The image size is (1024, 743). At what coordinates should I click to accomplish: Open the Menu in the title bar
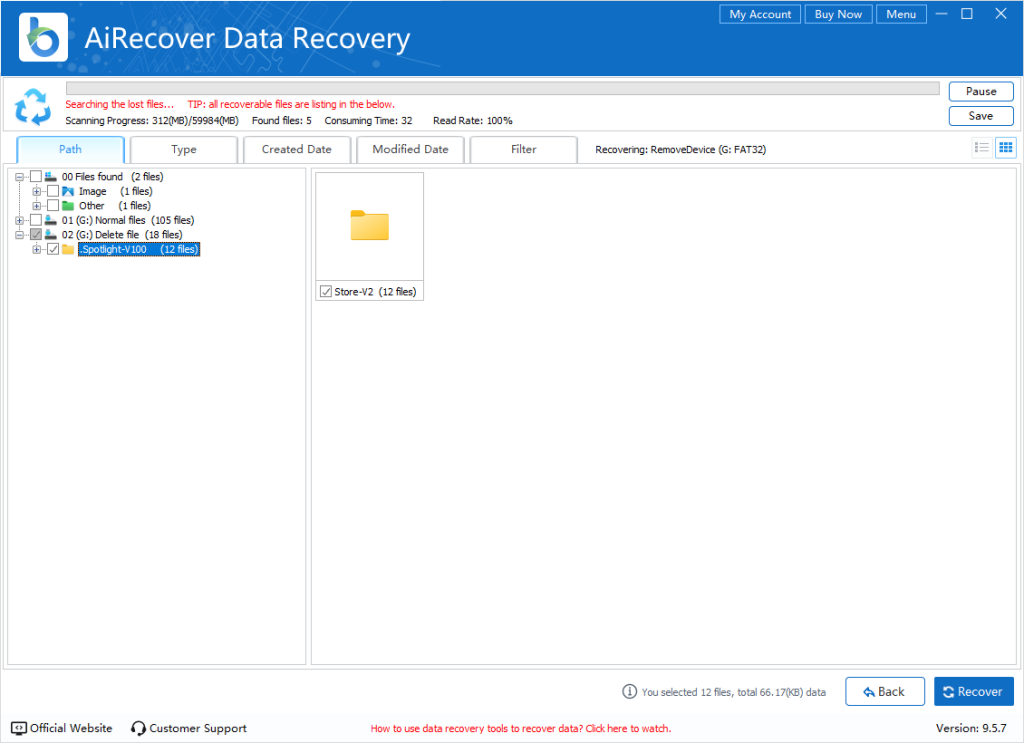(x=901, y=14)
